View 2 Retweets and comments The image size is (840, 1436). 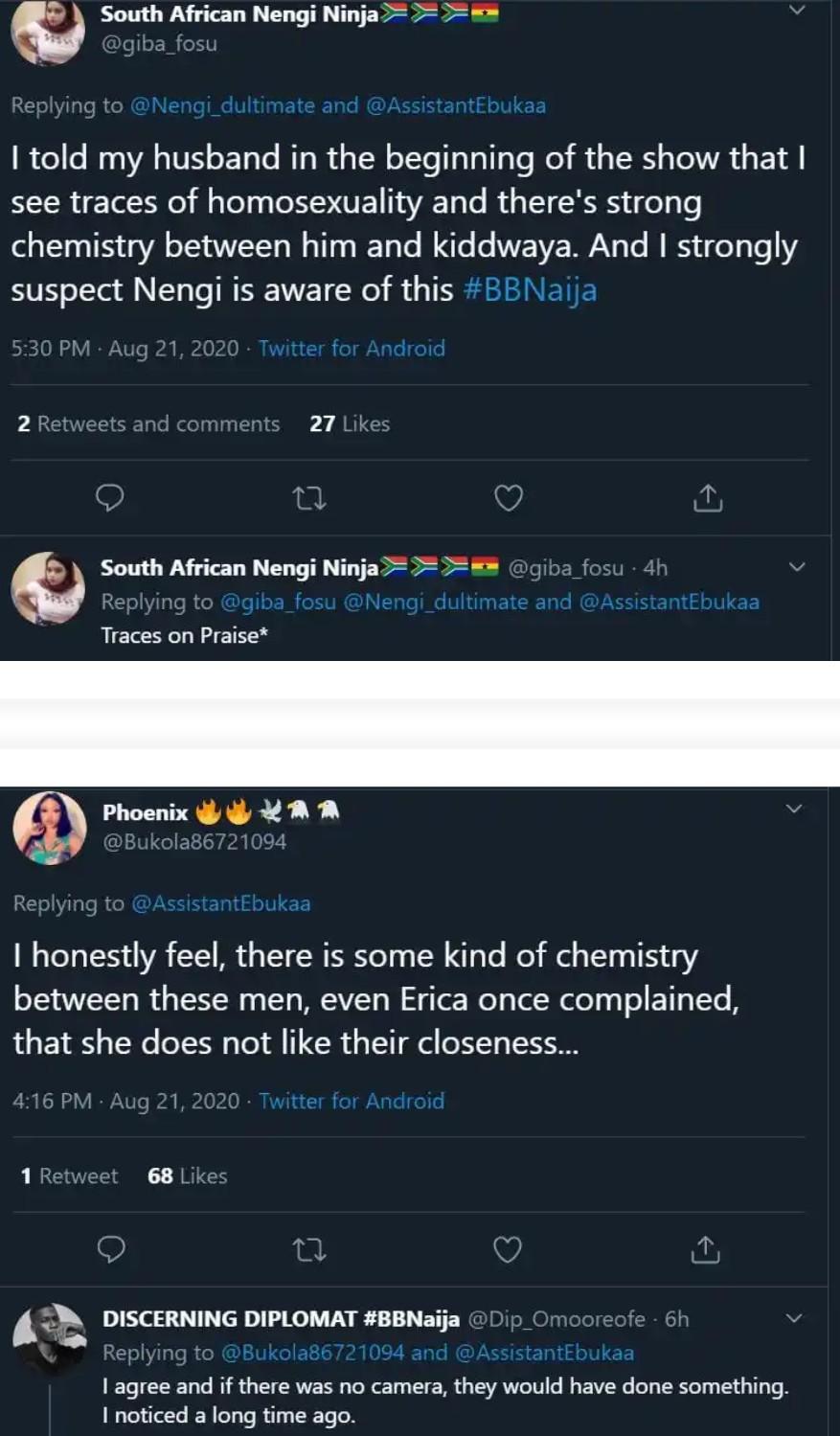coord(148,423)
